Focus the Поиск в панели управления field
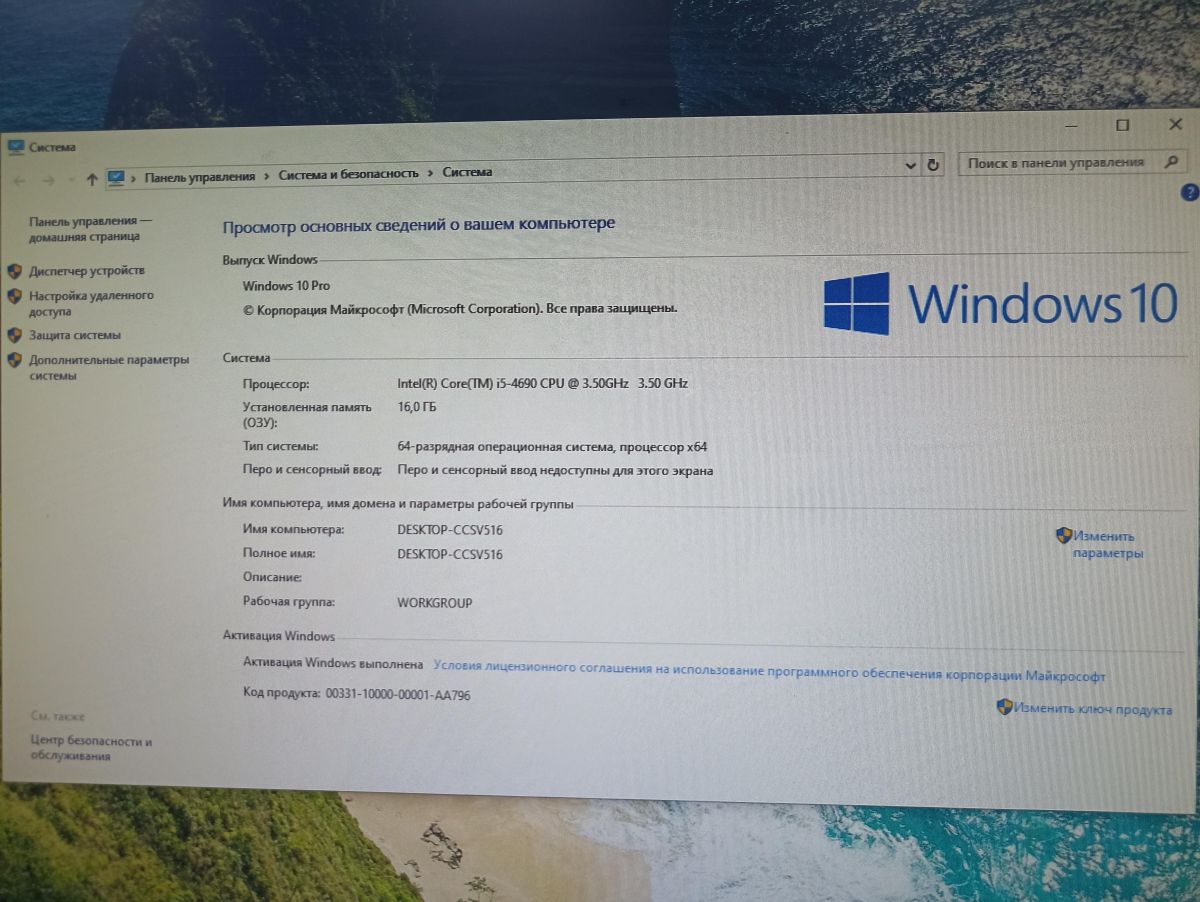 click(1073, 162)
